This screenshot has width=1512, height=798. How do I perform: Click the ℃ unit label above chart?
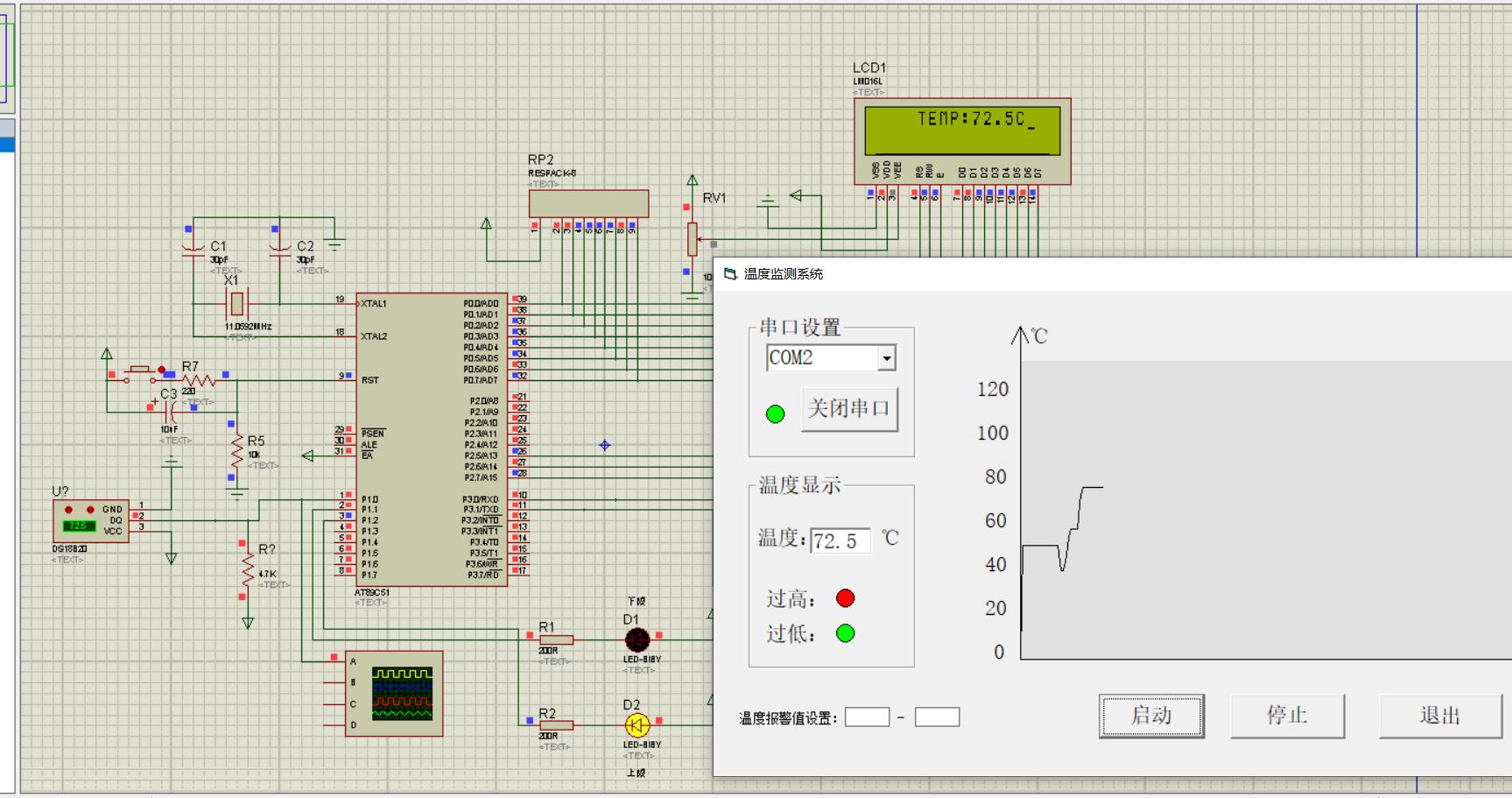pos(1039,336)
